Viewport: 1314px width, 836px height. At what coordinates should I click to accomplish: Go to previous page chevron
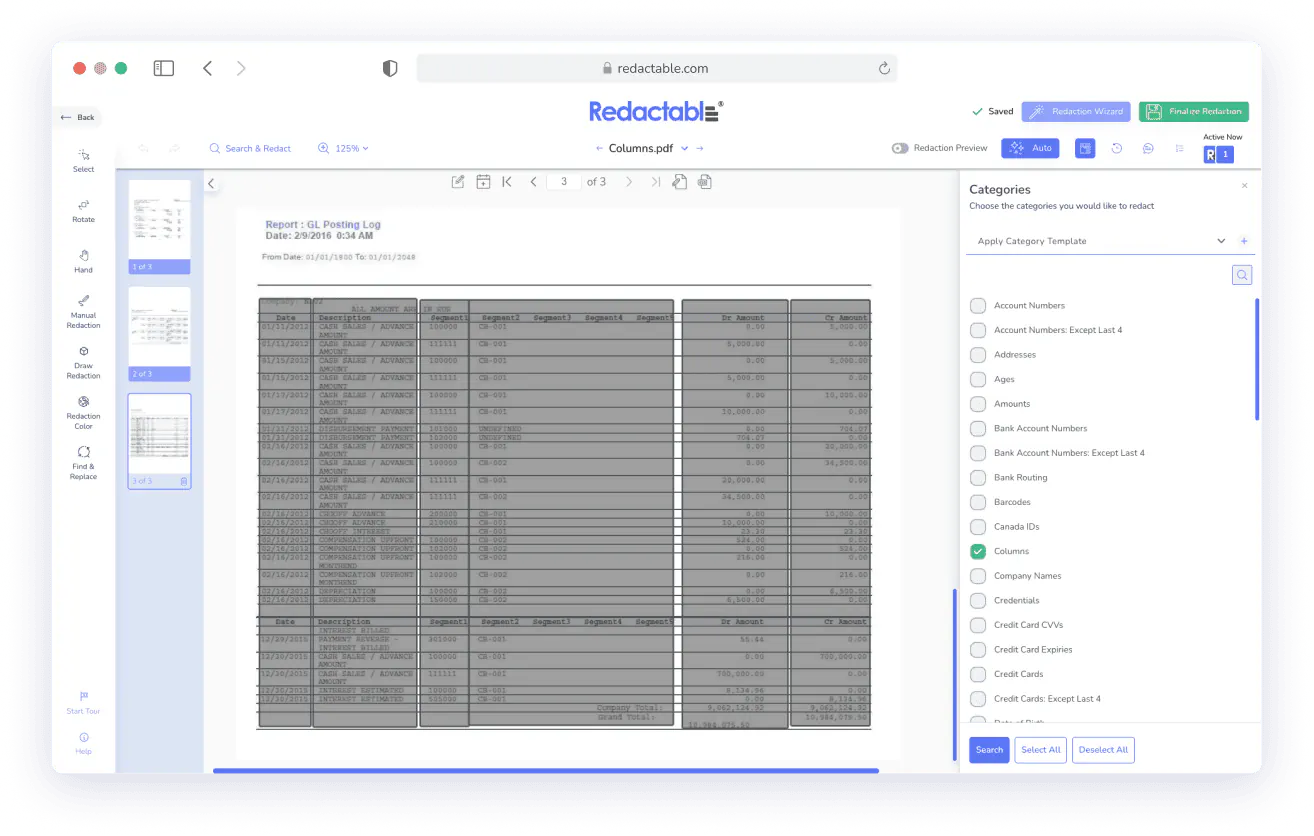[x=534, y=182]
